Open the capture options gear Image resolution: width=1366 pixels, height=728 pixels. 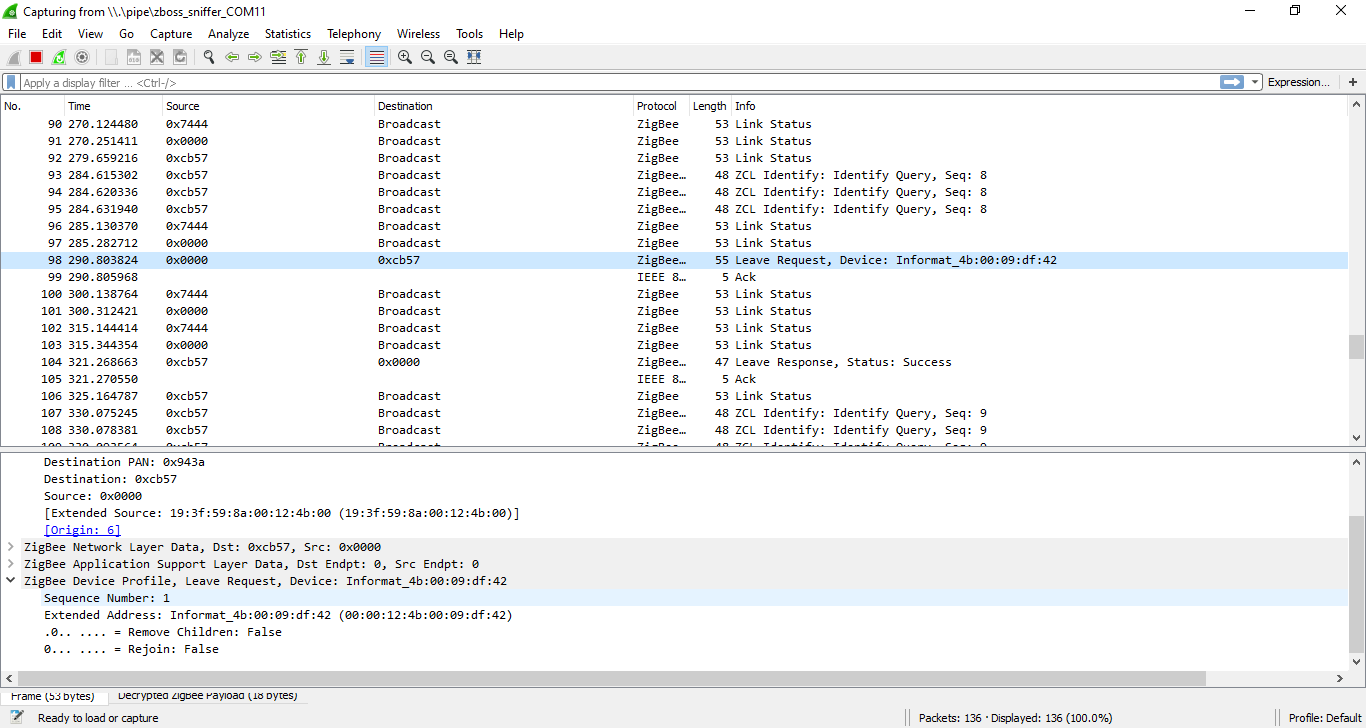pyautogui.click(x=81, y=57)
